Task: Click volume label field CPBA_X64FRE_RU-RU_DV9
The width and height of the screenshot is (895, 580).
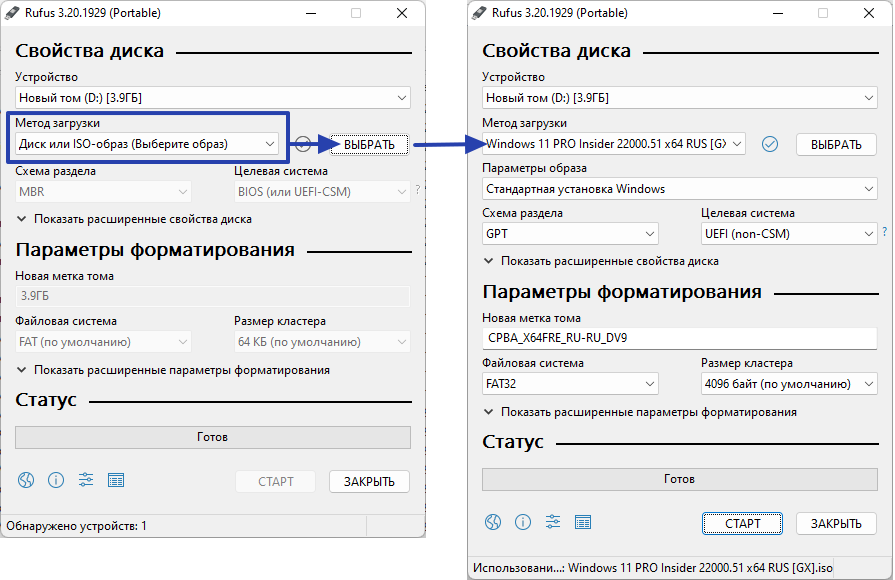Action: (x=680, y=338)
